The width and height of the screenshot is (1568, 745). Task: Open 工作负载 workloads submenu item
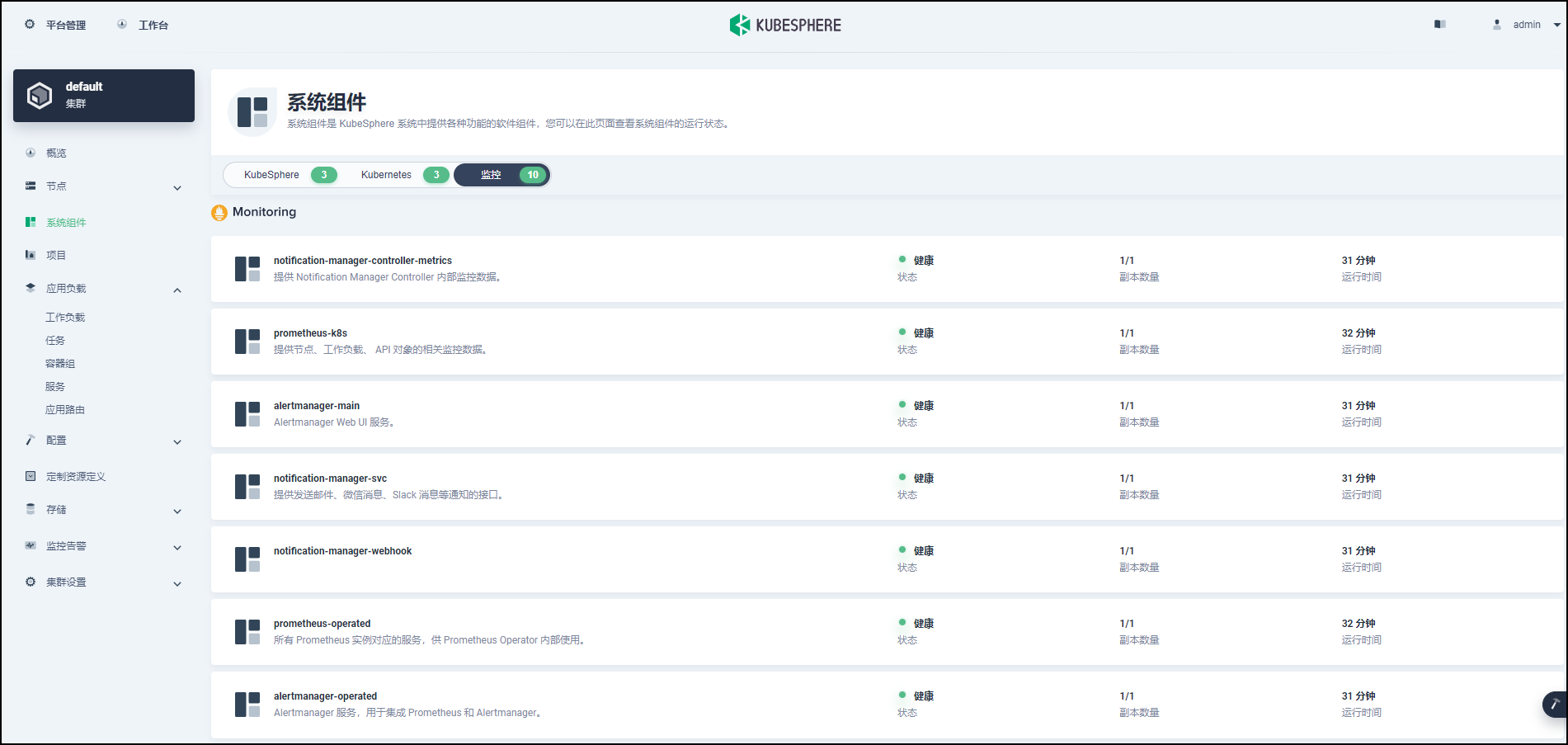tap(65, 317)
